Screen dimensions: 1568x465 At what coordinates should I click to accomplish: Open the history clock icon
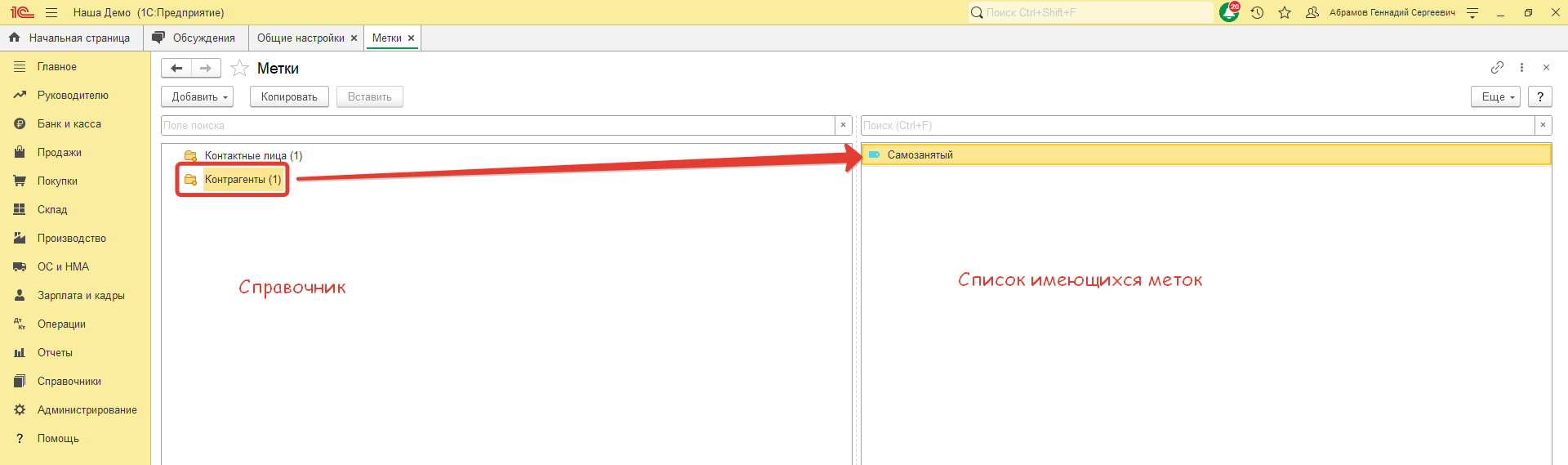click(x=1257, y=12)
